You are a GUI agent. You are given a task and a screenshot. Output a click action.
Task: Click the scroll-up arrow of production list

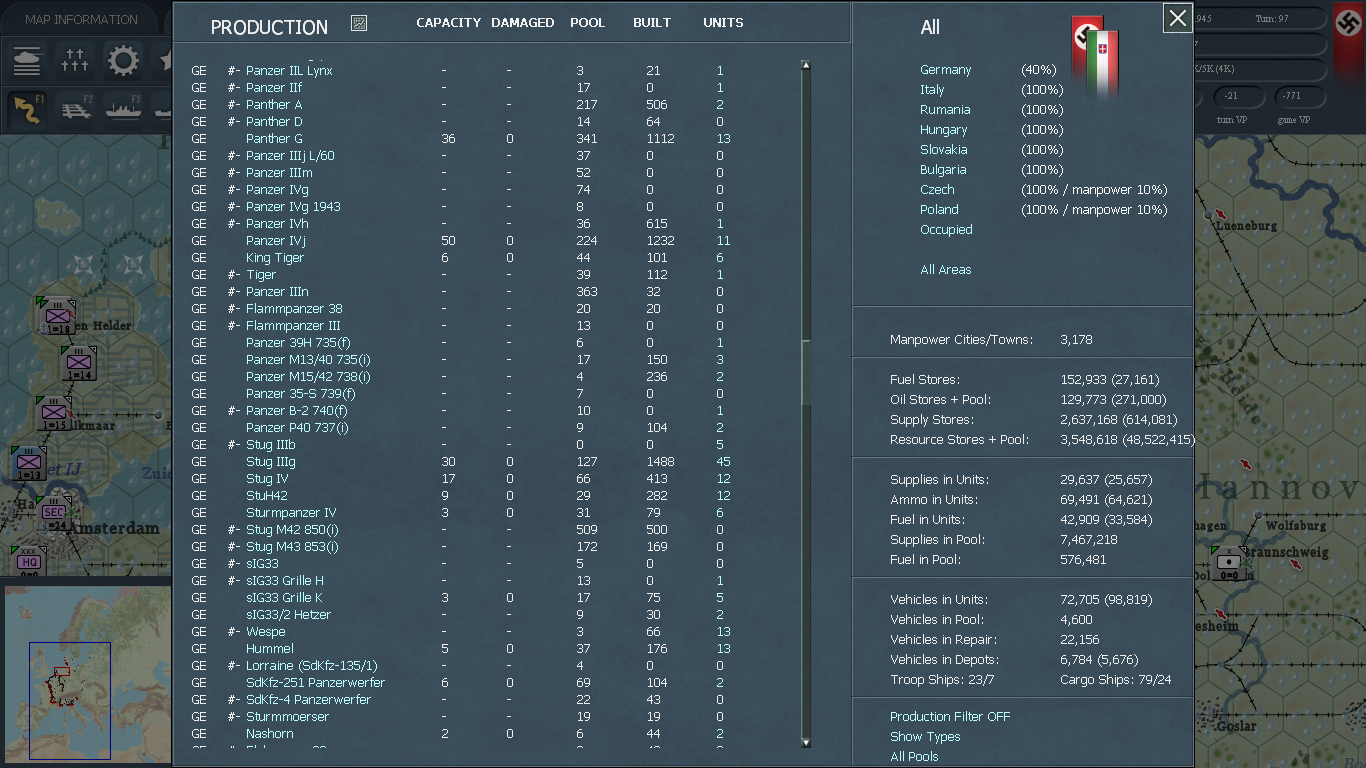[x=806, y=66]
